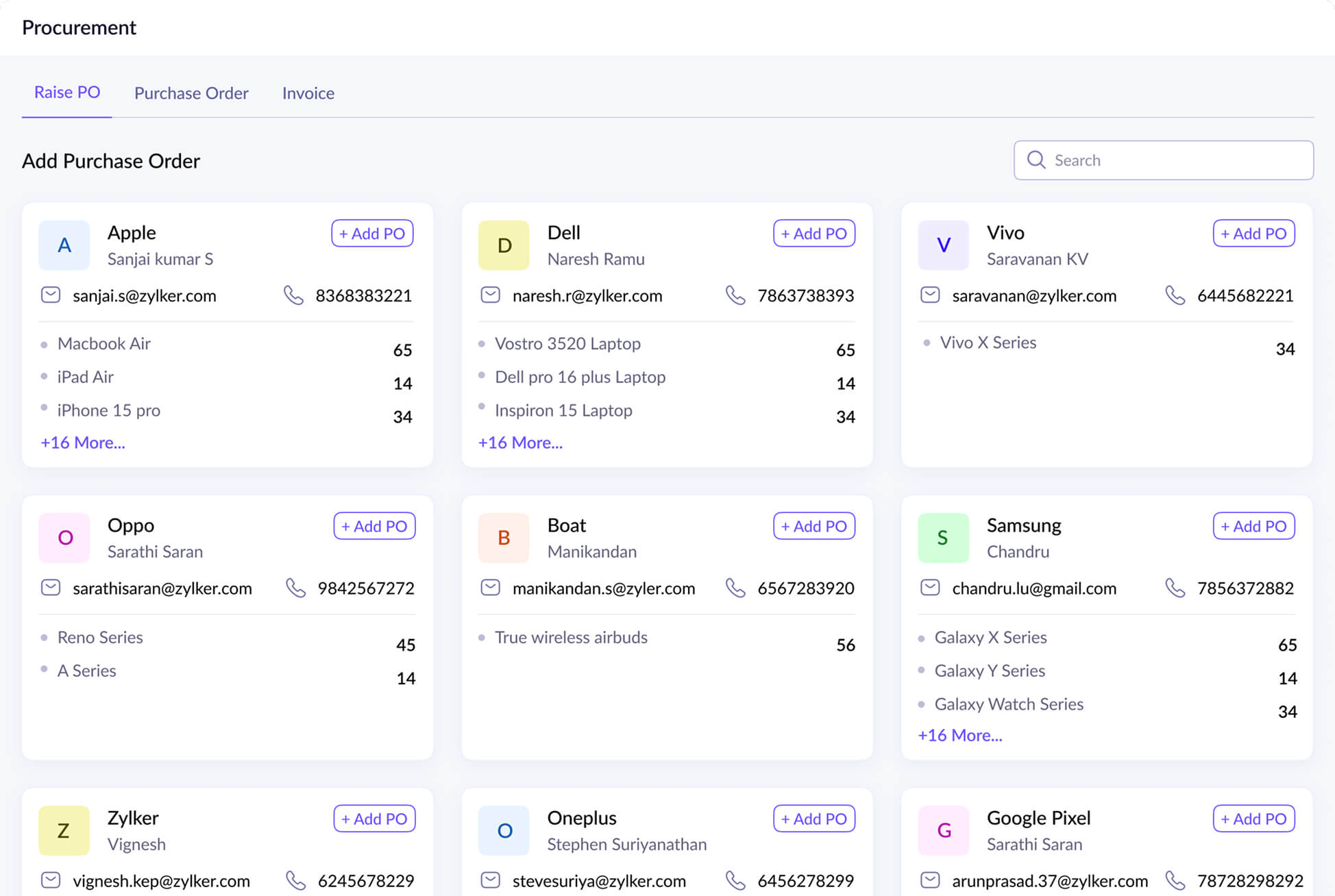
Task: Click the Zylker vendor avatar letter Z
Action: pyautogui.click(x=64, y=830)
